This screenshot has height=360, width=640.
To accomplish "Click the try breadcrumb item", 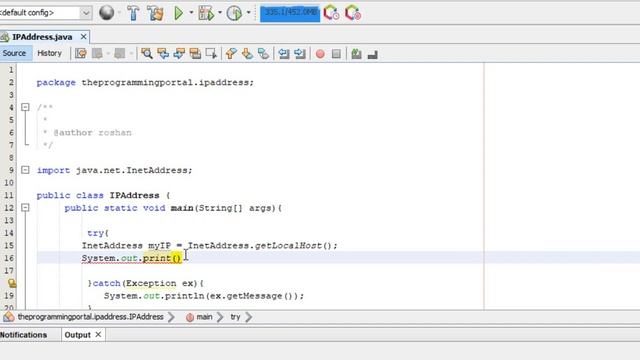I will [235, 317].
